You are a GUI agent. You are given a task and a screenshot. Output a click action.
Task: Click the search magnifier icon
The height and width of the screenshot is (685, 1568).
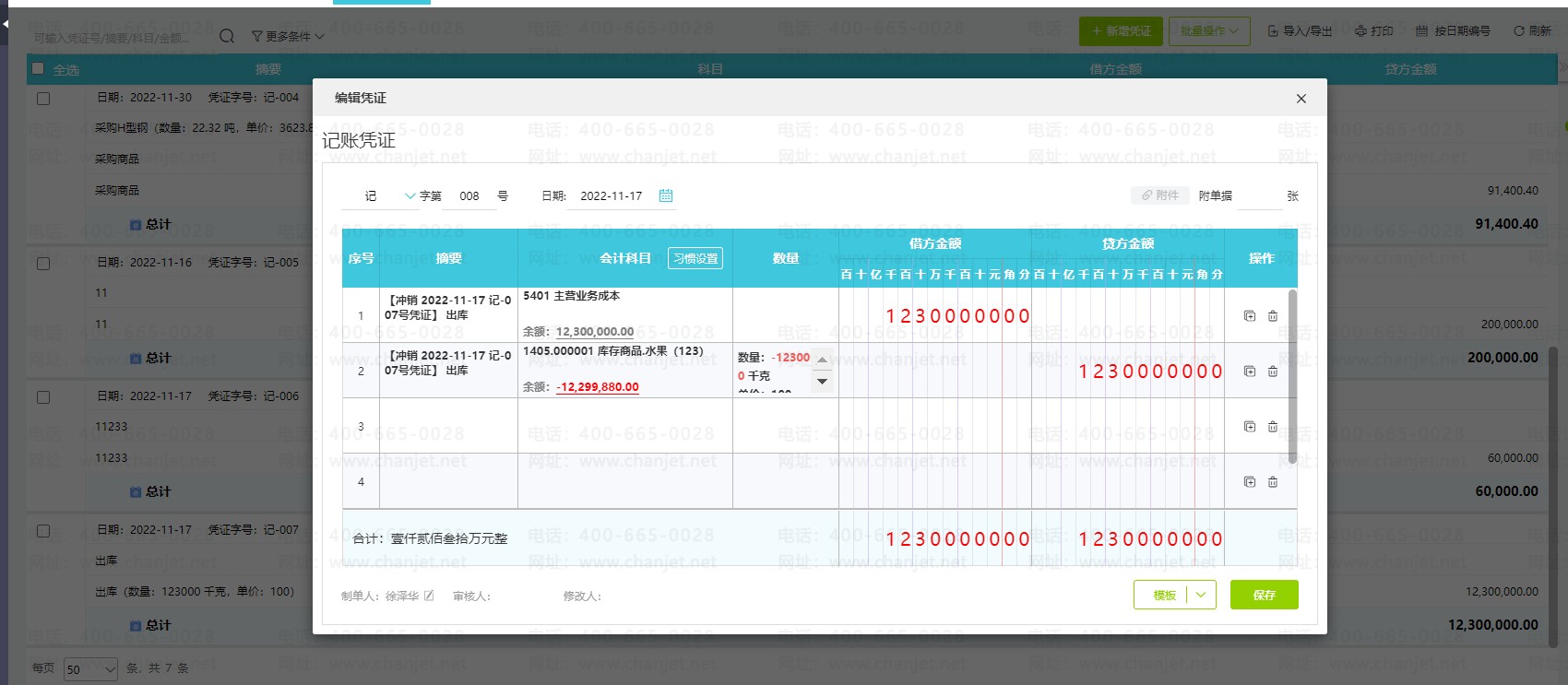pos(227,36)
